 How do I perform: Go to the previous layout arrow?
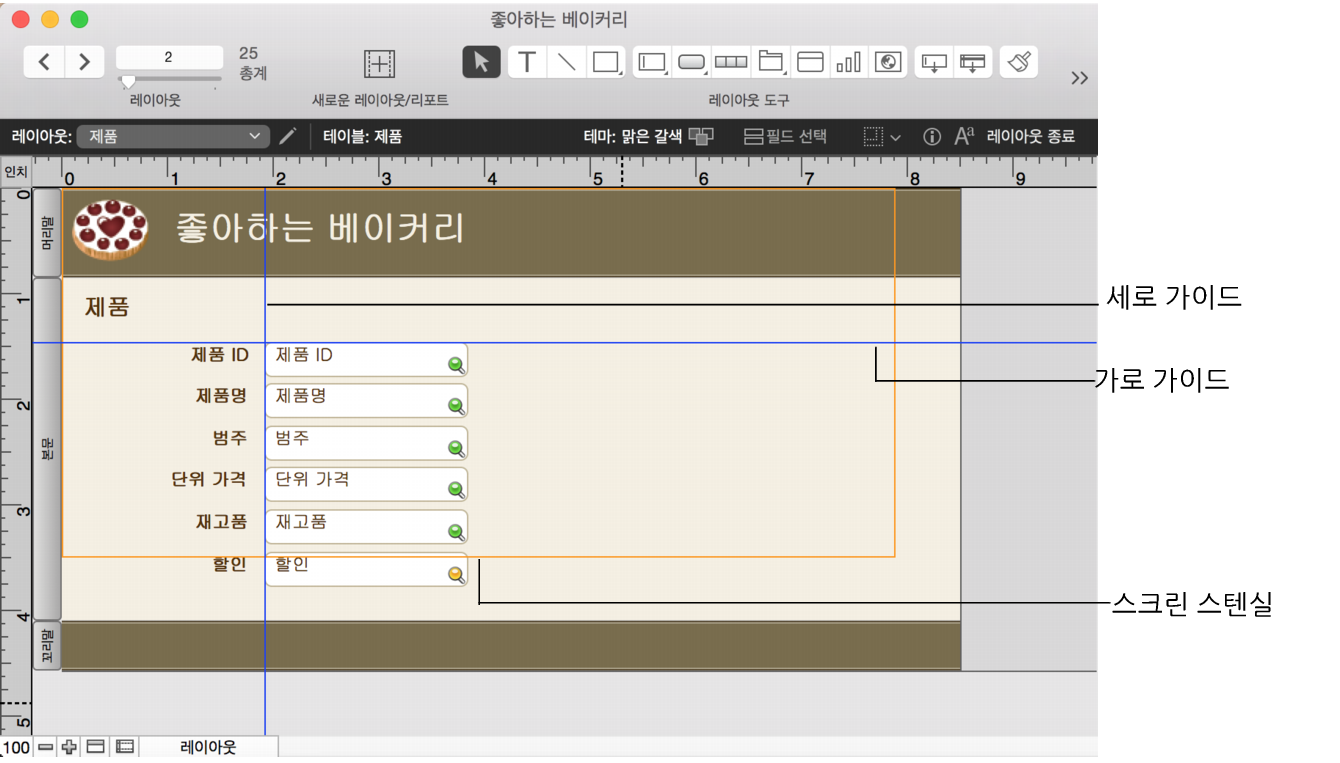click(x=44, y=62)
